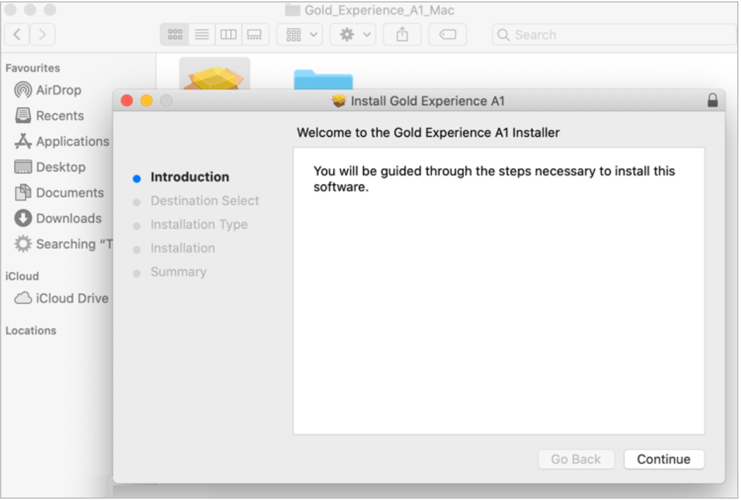Click the guided installation message text

pos(494,179)
